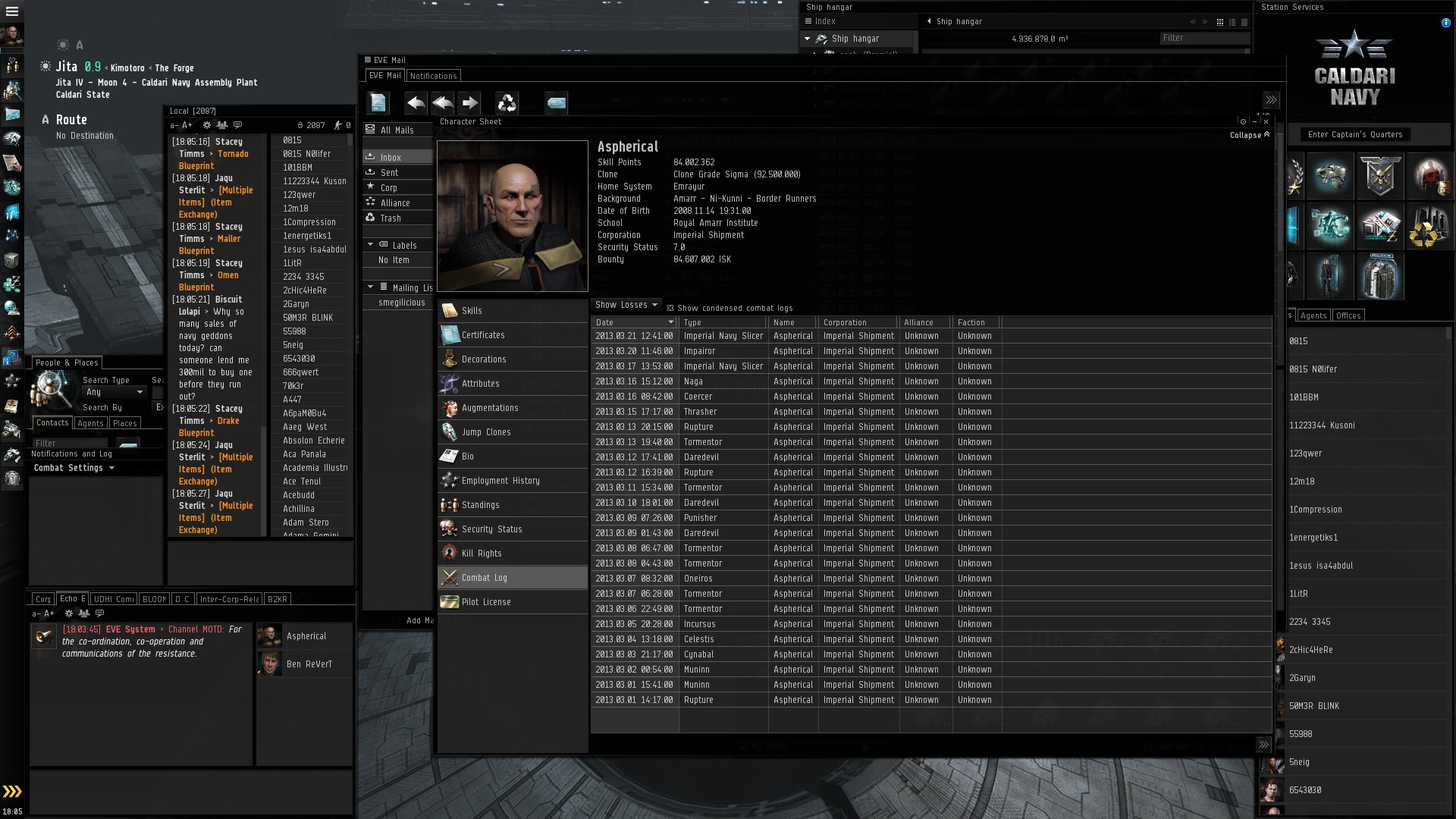1456x819 pixels.
Task: Click the assign label tag icon
Action: point(556,102)
